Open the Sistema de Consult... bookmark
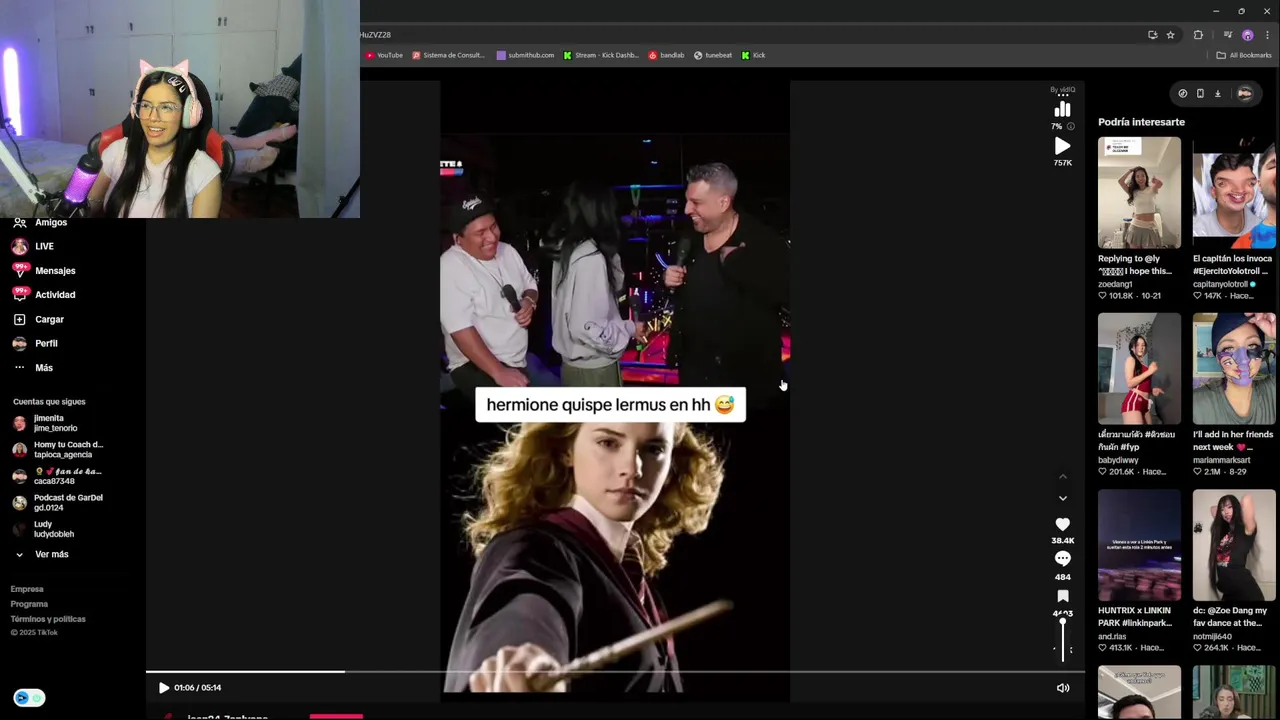The height and width of the screenshot is (720, 1280). pyautogui.click(x=448, y=55)
